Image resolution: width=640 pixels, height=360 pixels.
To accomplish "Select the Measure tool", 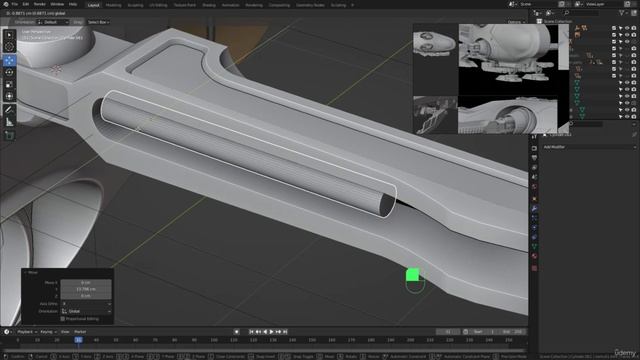I will click(9, 122).
